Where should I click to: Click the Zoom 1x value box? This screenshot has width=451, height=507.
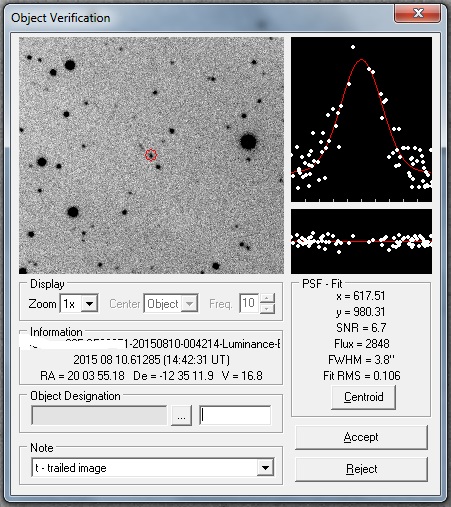[71, 304]
